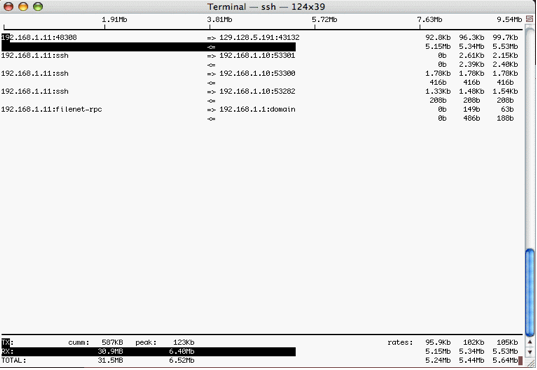The width and height of the screenshot is (537, 370).
Task: Click the 149b rate value
Action: click(472, 109)
